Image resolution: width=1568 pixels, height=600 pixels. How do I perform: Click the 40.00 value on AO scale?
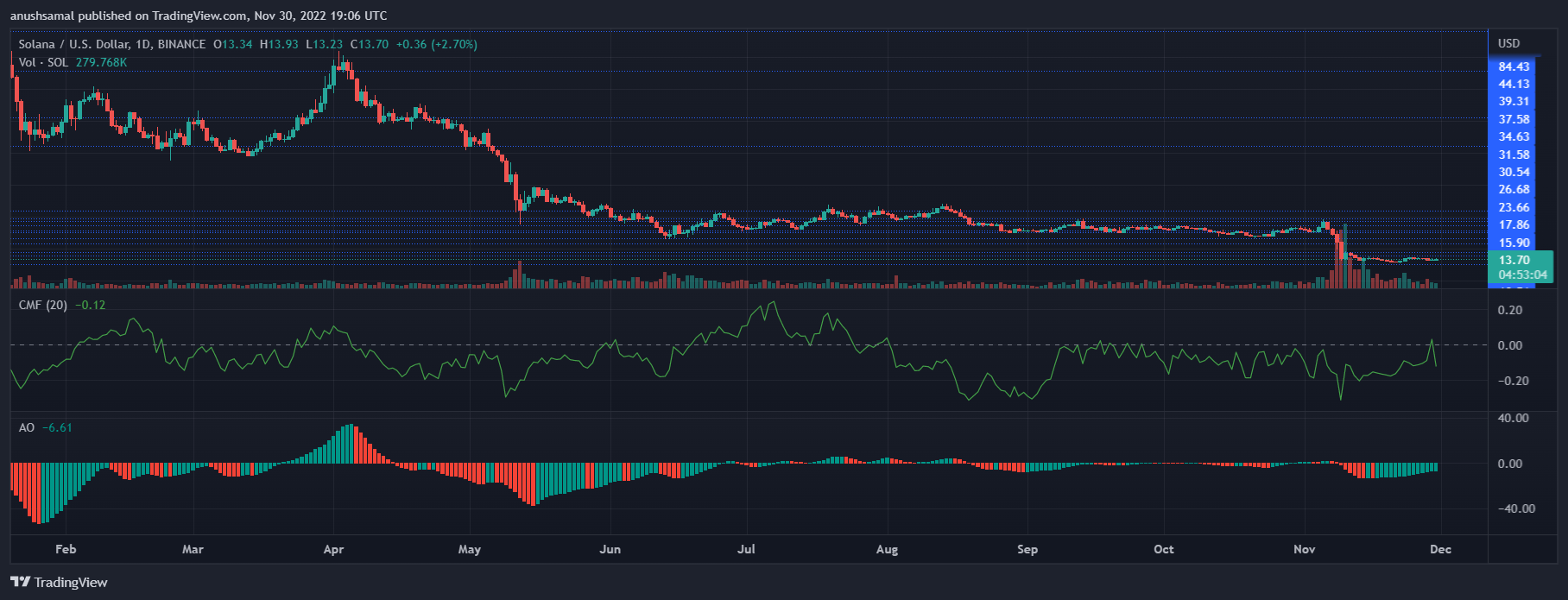tap(1513, 418)
